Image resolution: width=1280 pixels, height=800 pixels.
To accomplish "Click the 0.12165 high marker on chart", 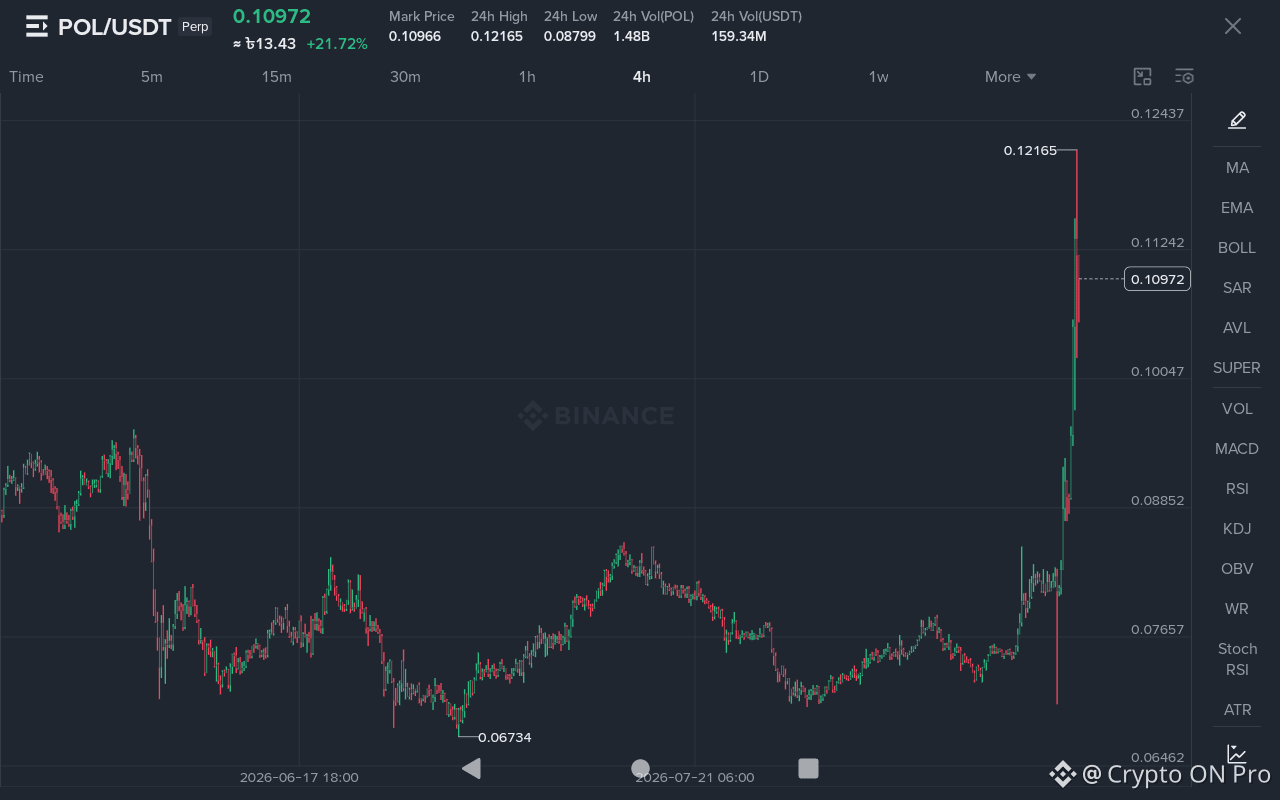I will pyautogui.click(x=1030, y=151).
